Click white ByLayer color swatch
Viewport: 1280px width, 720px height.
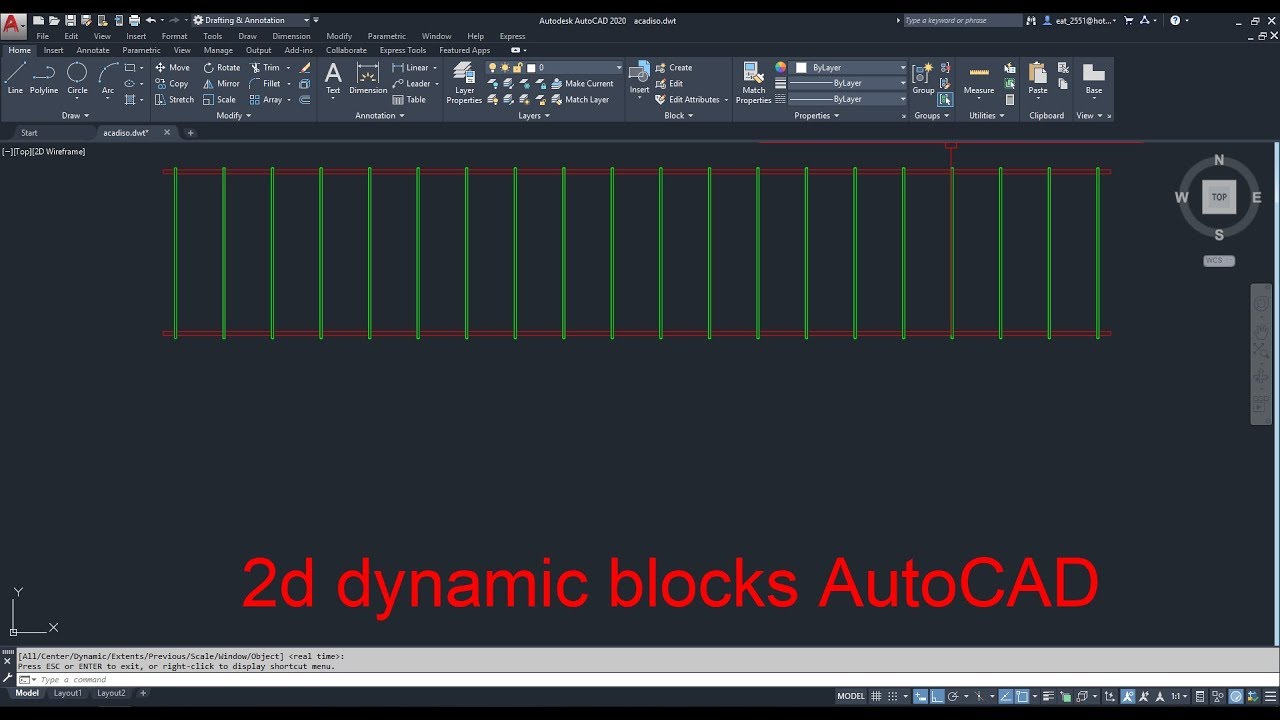[801, 68]
